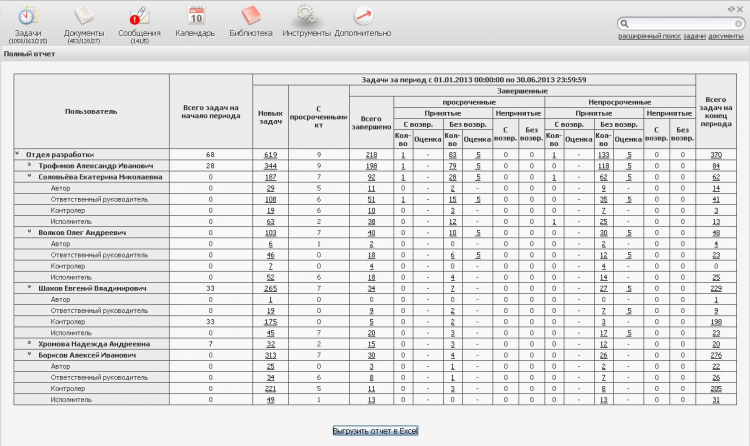Collapse the Отдел разработки row
The image size is (750, 446).
[17, 154]
